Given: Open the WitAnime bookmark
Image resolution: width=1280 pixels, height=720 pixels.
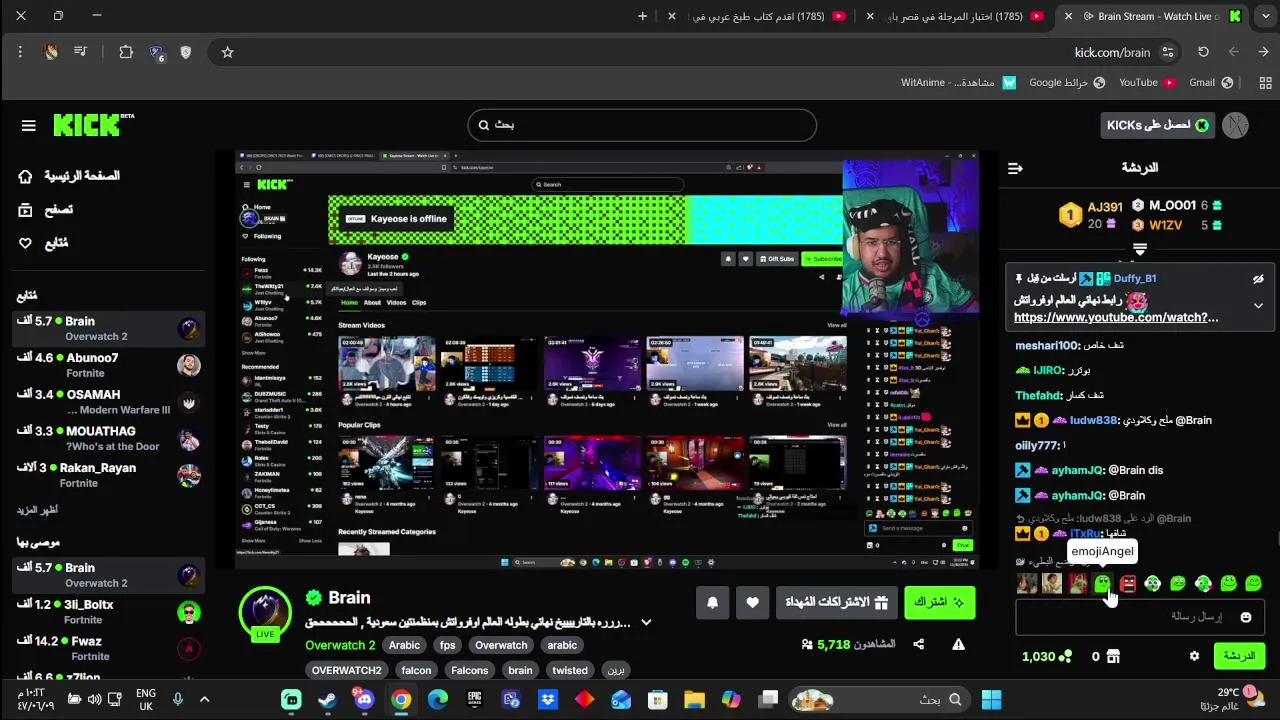Looking at the screenshot, I should (x=958, y=82).
